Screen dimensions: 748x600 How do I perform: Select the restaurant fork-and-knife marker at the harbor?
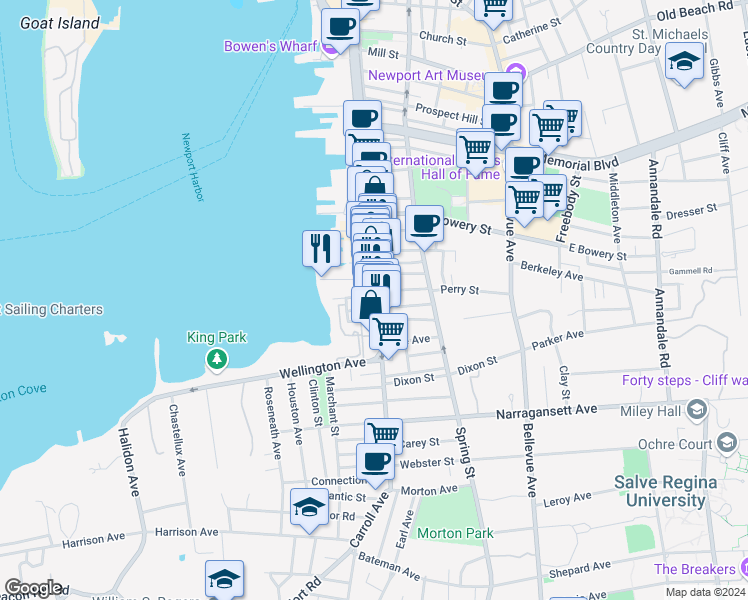[x=322, y=251]
